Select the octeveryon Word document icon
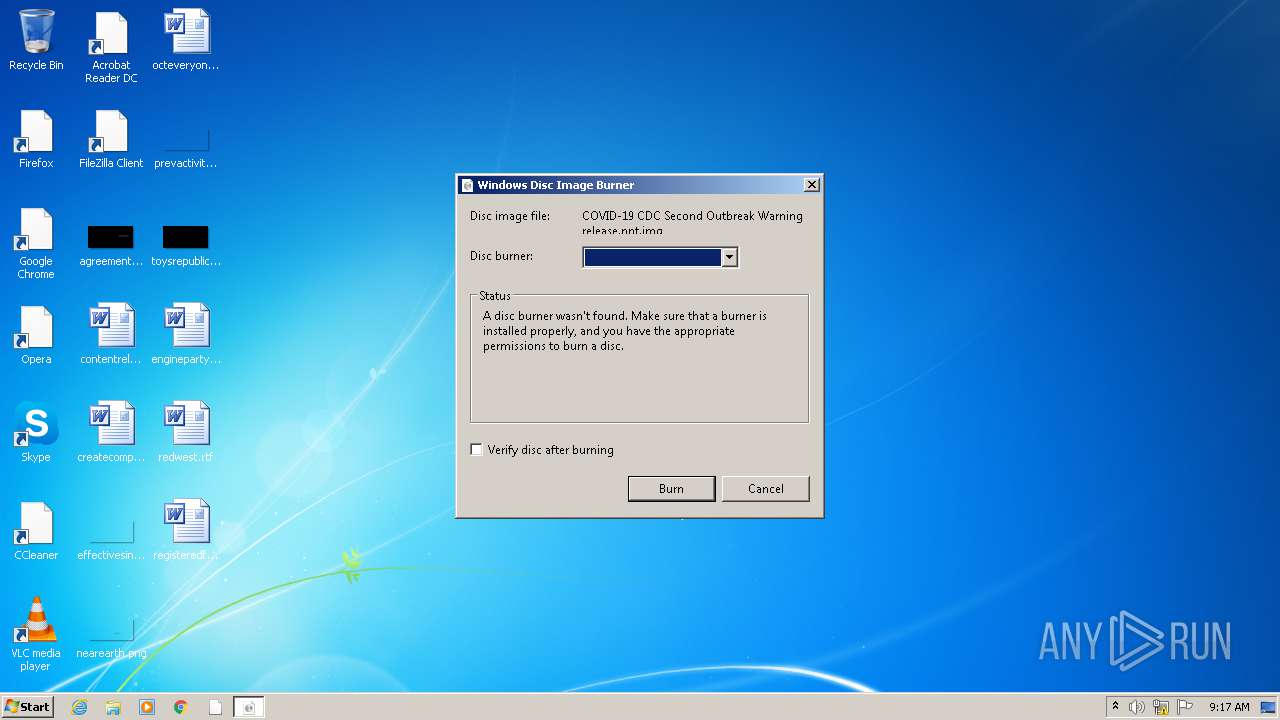The width and height of the screenshot is (1280, 720). pyautogui.click(x=186, y=41)
